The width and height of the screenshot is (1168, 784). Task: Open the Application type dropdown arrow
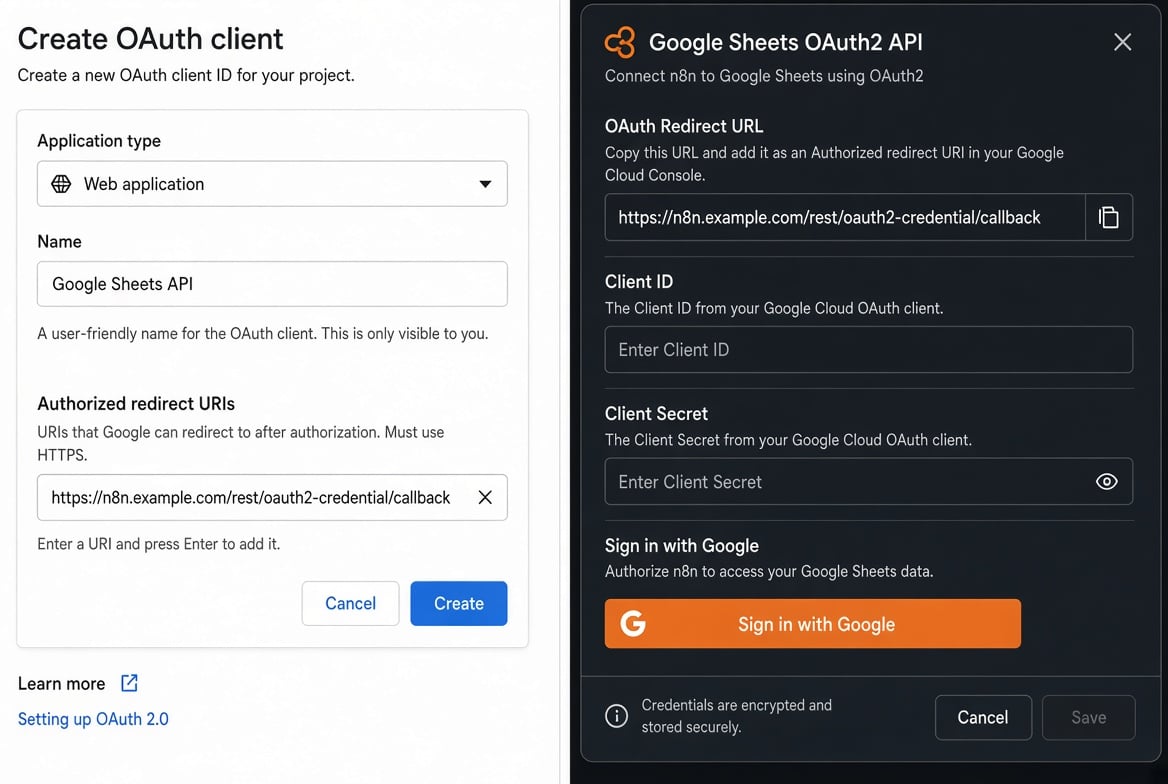(485, 184)
